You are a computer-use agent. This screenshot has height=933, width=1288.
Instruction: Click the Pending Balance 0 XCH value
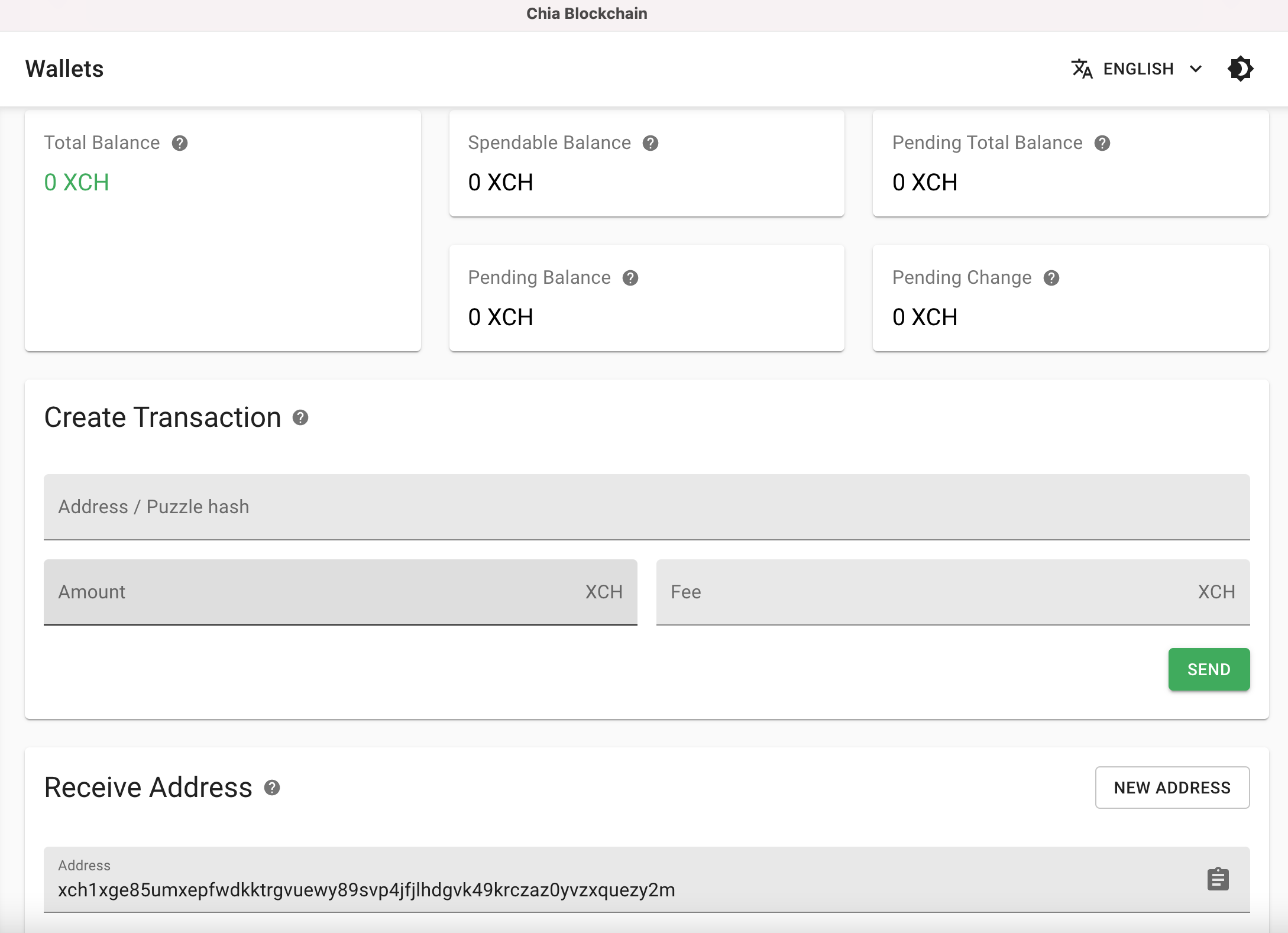tap(500, 317)
